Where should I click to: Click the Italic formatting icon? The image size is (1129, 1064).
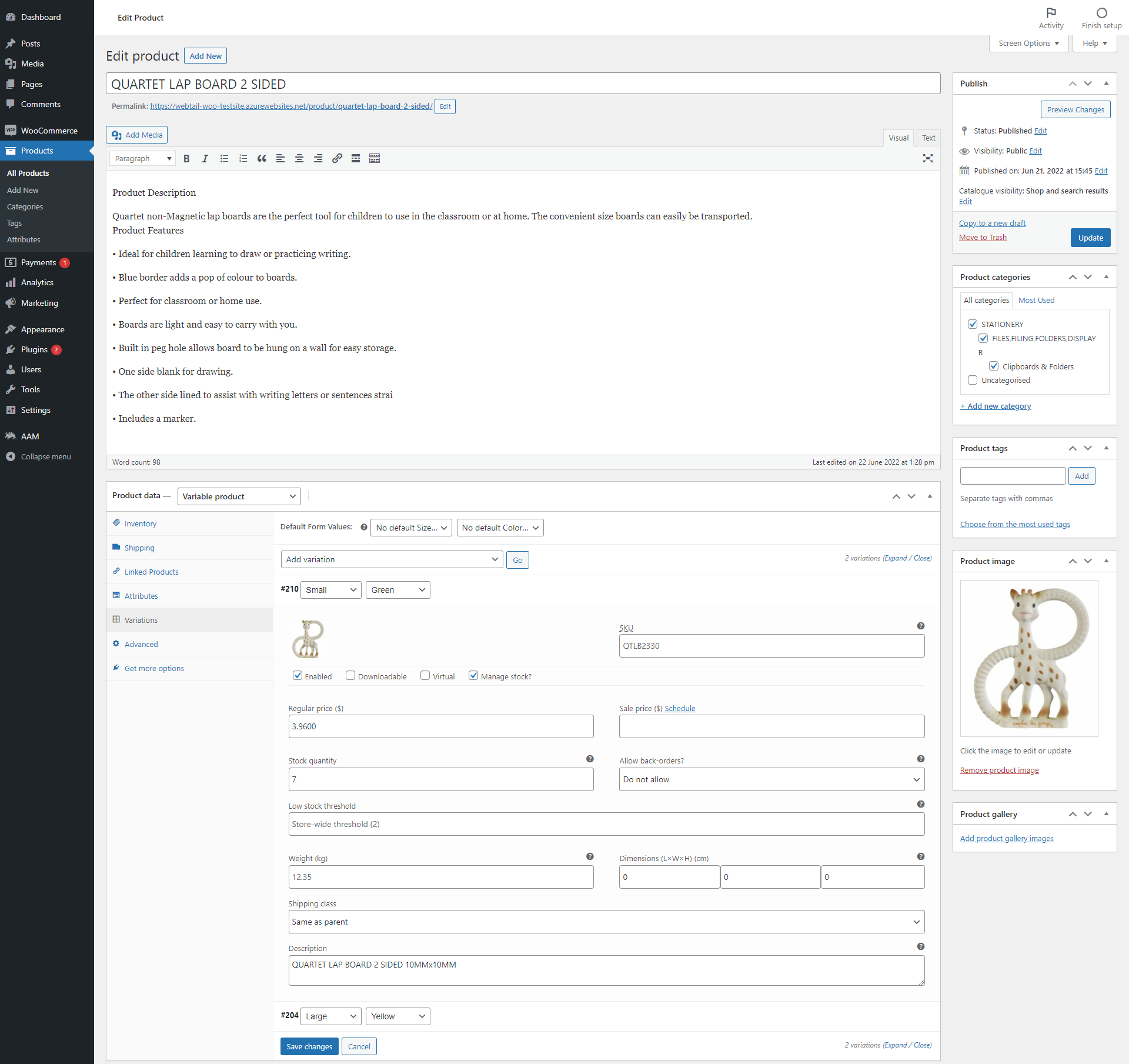(x=205, y=159)
